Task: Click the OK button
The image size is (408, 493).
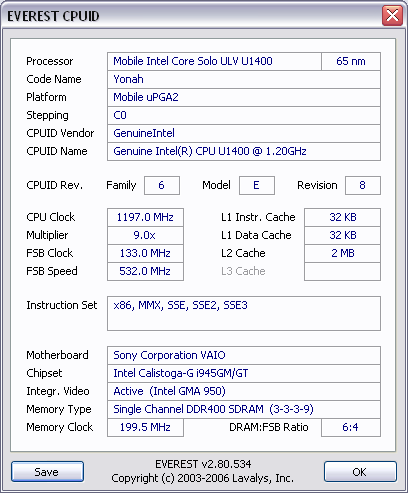Action: (x=360, y=472)
